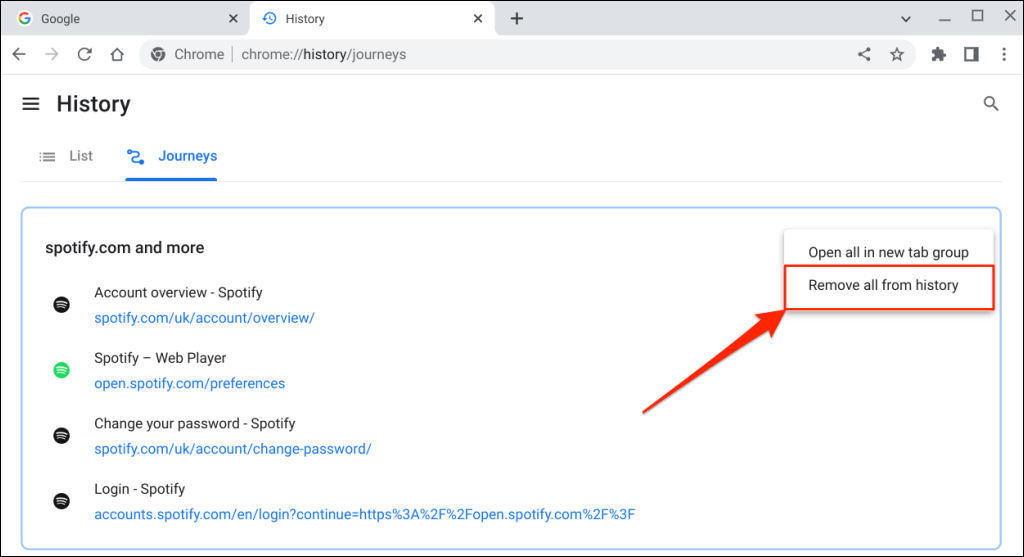Click the Login - Spotify title

[140, 489]
